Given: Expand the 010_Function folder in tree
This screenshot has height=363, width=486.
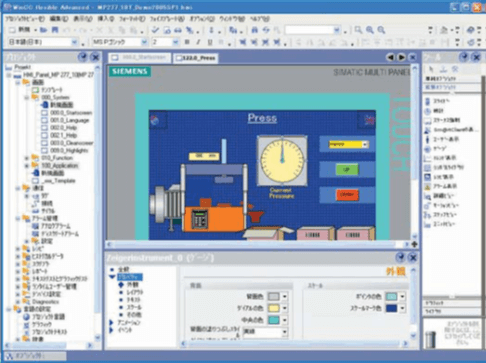Looking at the screenshot, I should coord(27,158).
